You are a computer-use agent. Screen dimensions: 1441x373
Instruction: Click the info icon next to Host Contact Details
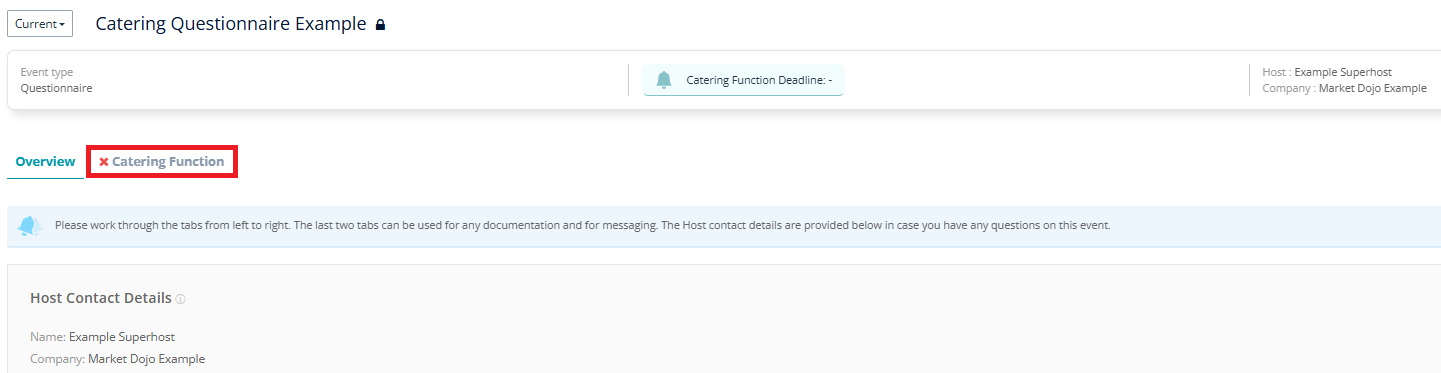coord(181,299)
